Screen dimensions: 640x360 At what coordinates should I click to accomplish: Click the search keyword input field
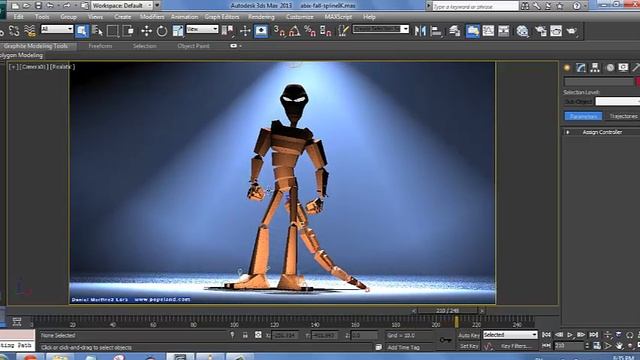coord(475,6)
